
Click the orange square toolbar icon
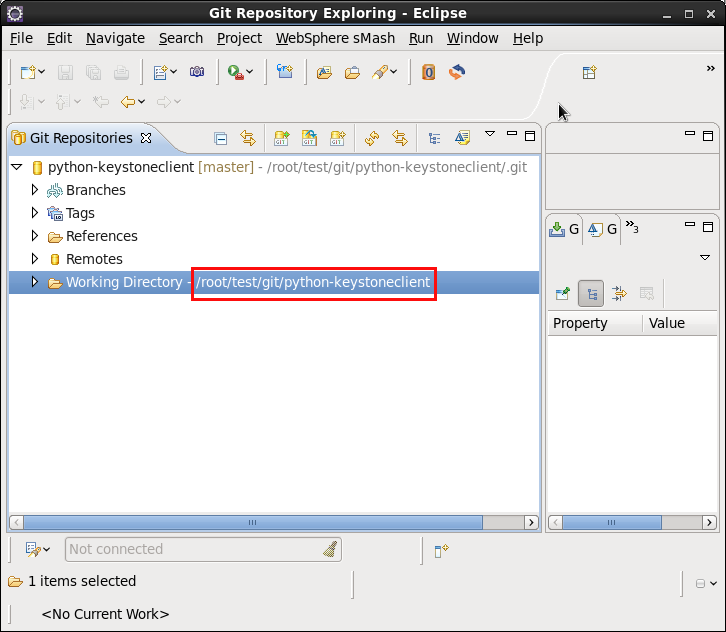pyautogui.click(x=428, y=72)
